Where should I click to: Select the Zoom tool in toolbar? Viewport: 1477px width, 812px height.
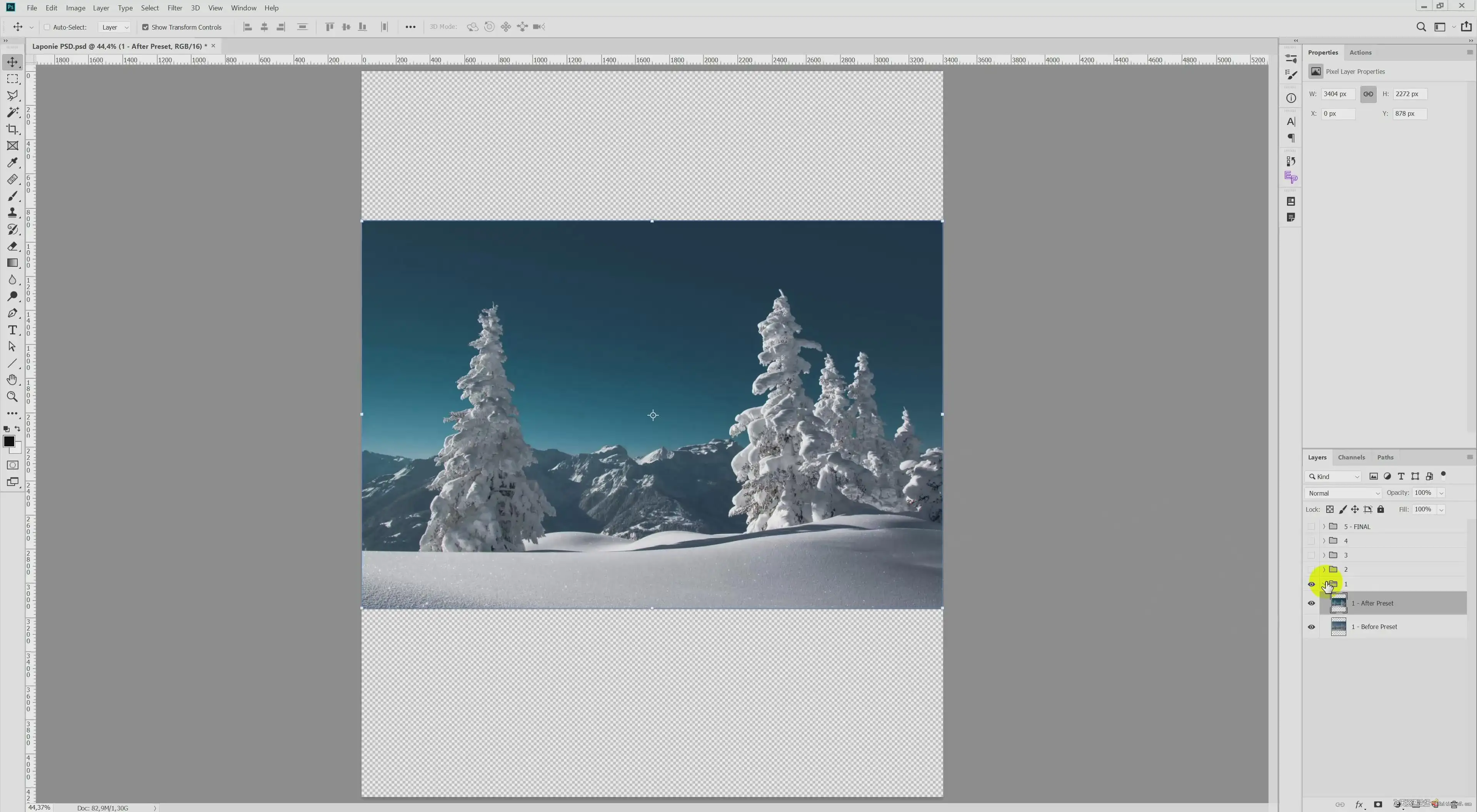tap(12, 396)
